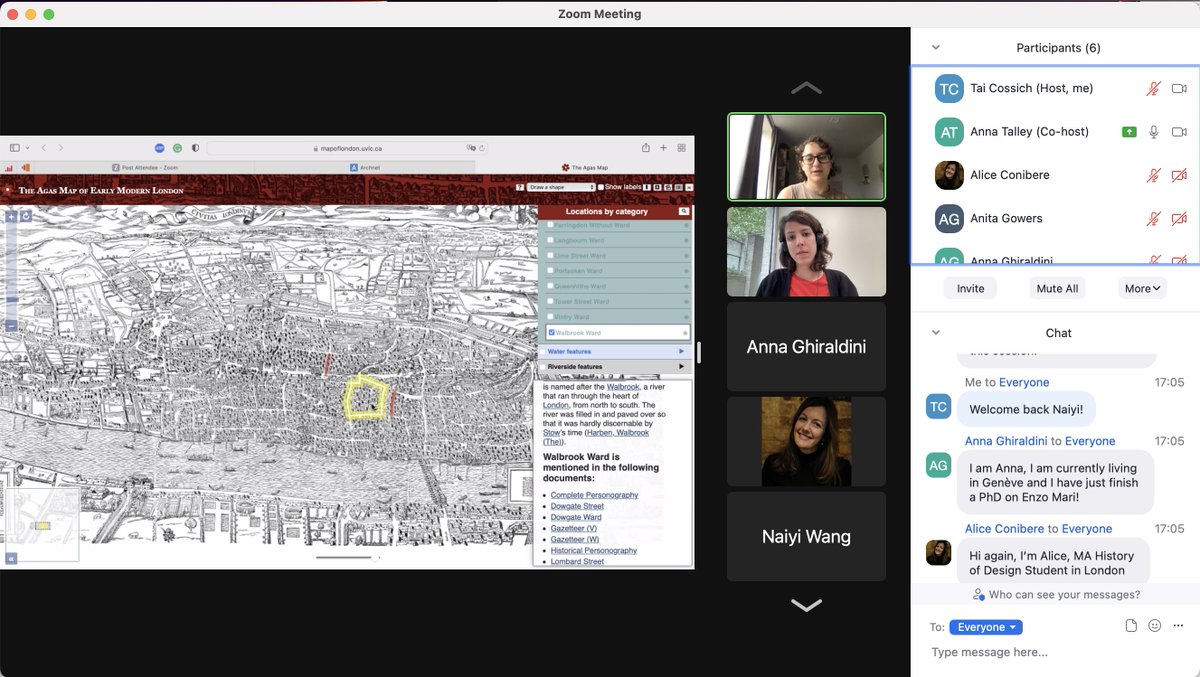Open the Gazetteer (V) link
This screenshot has height=677, width=1200.
click(574, 528)
